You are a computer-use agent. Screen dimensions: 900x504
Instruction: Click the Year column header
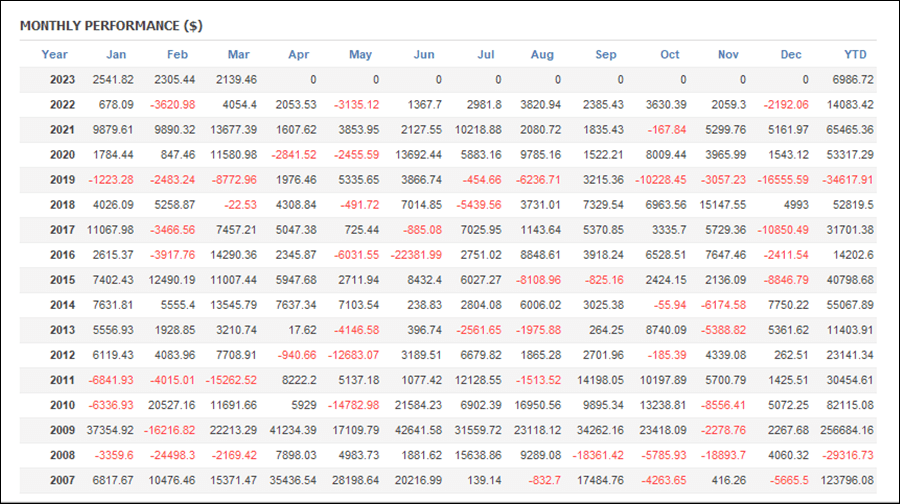point(55,55)
